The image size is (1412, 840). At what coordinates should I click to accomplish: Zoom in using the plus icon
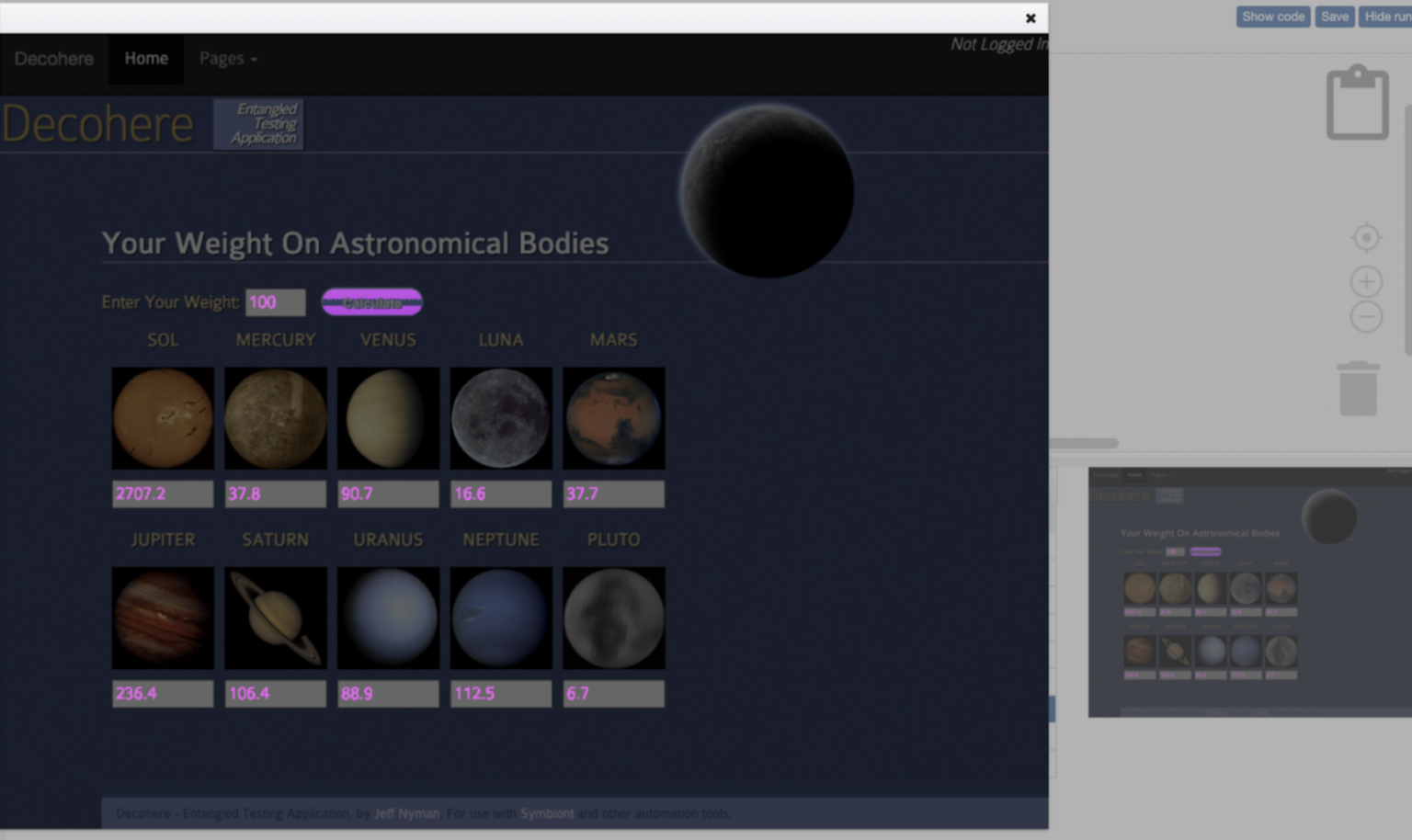click(x=1366, y=281)
